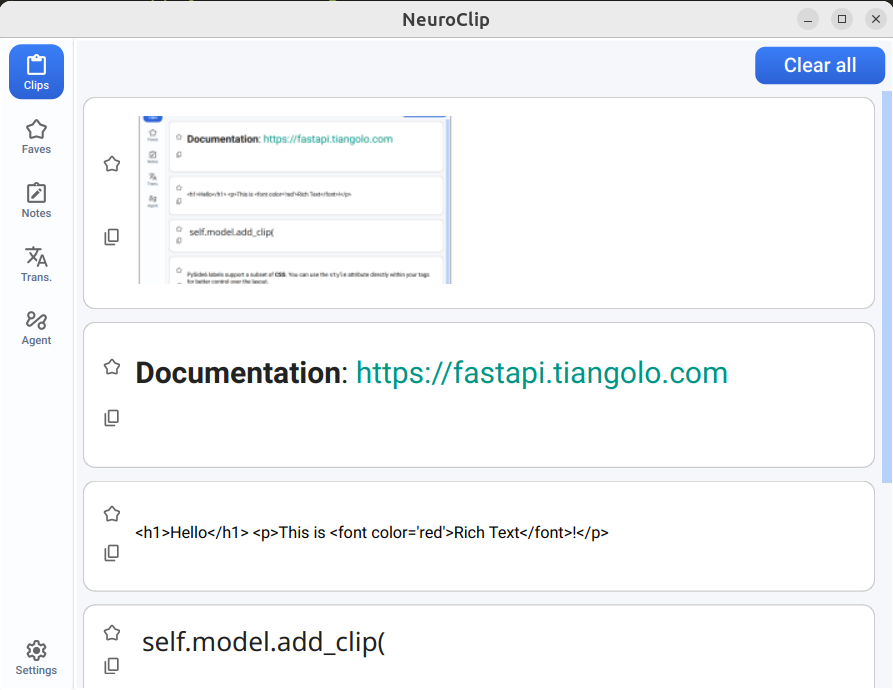Click the vertical scrollbar of clips list
893x690 pixels.
tap(887, 286)
